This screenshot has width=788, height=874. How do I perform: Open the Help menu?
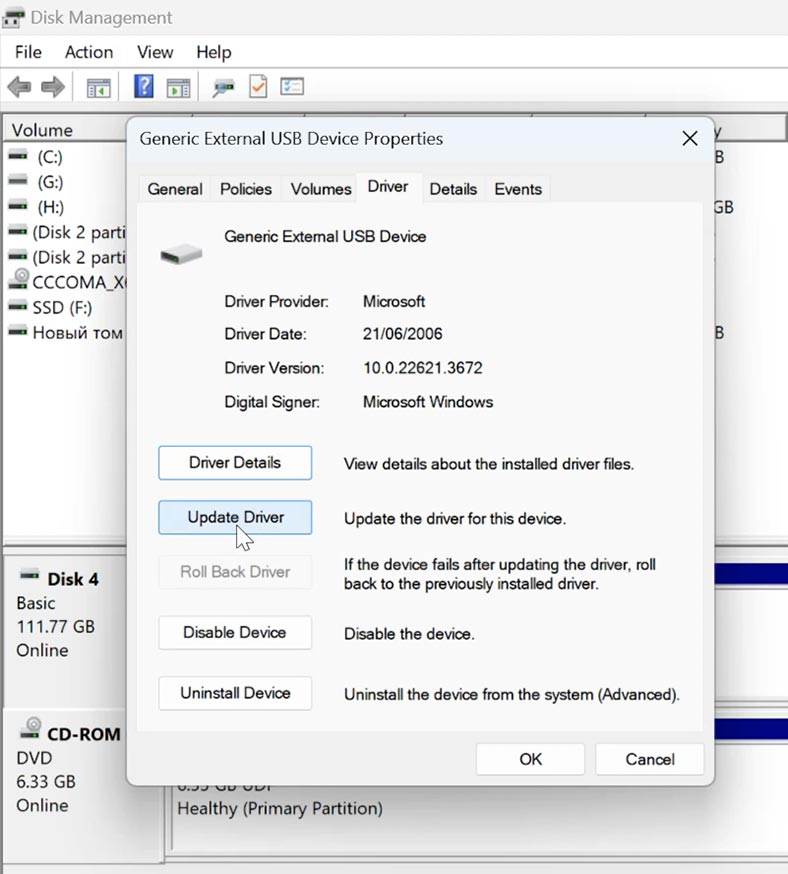pos(213,52)
